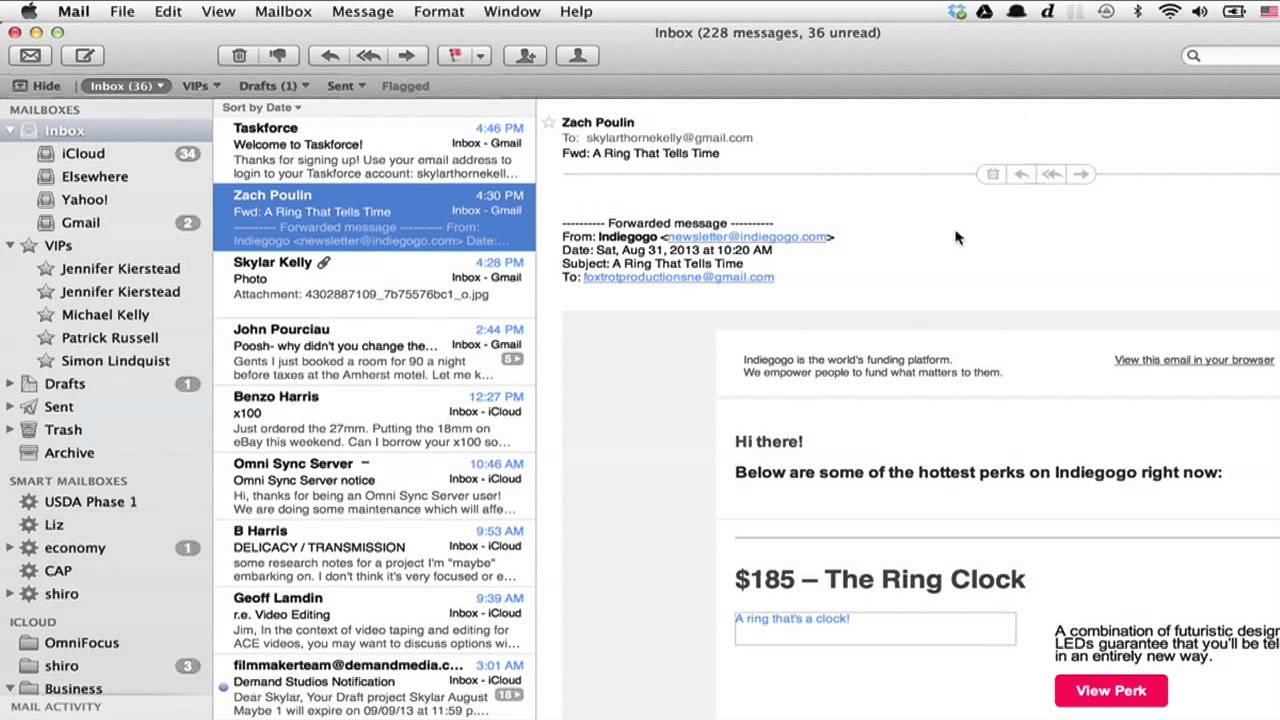Collapse the VIPs disclosure triangle

click(x=10, y=245)
